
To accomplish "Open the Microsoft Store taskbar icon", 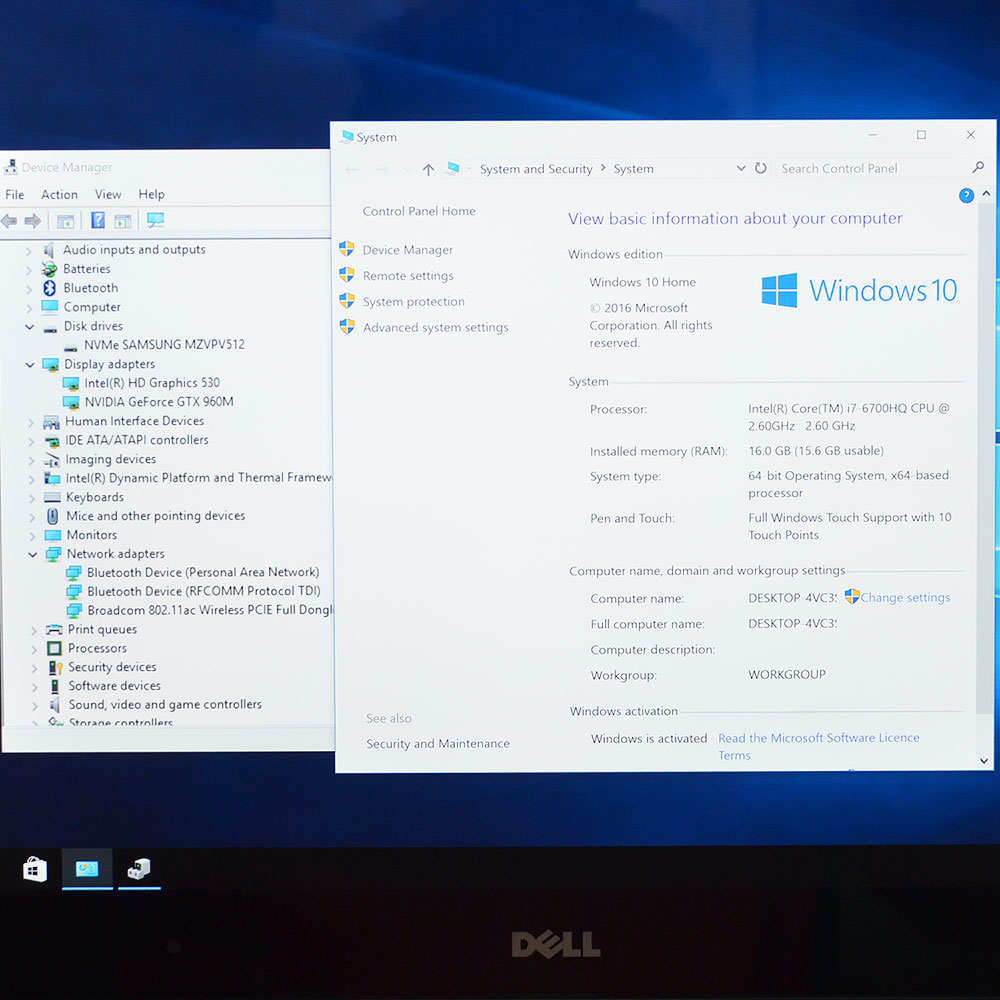I will (35, 869).
